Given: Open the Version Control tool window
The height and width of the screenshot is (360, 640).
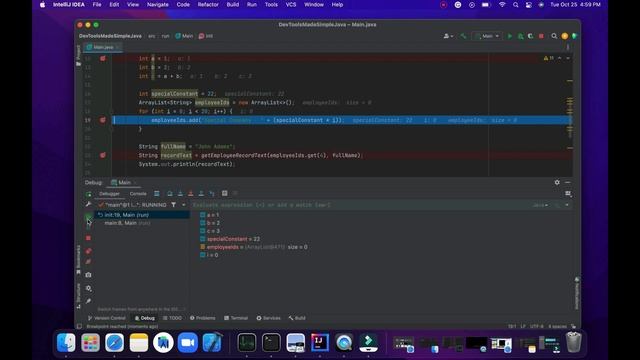Looking at the screenshot, I should (107, 318).
